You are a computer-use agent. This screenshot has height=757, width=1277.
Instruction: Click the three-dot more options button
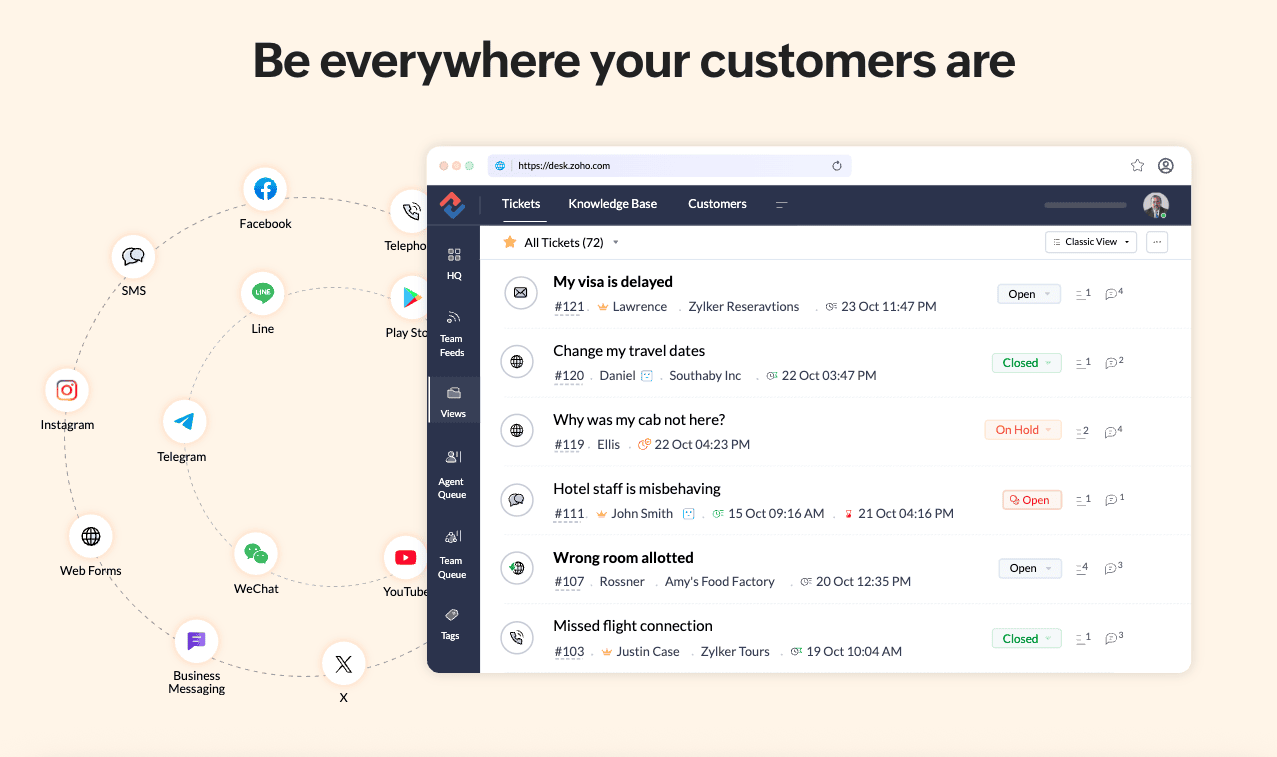pos(1158,242)
